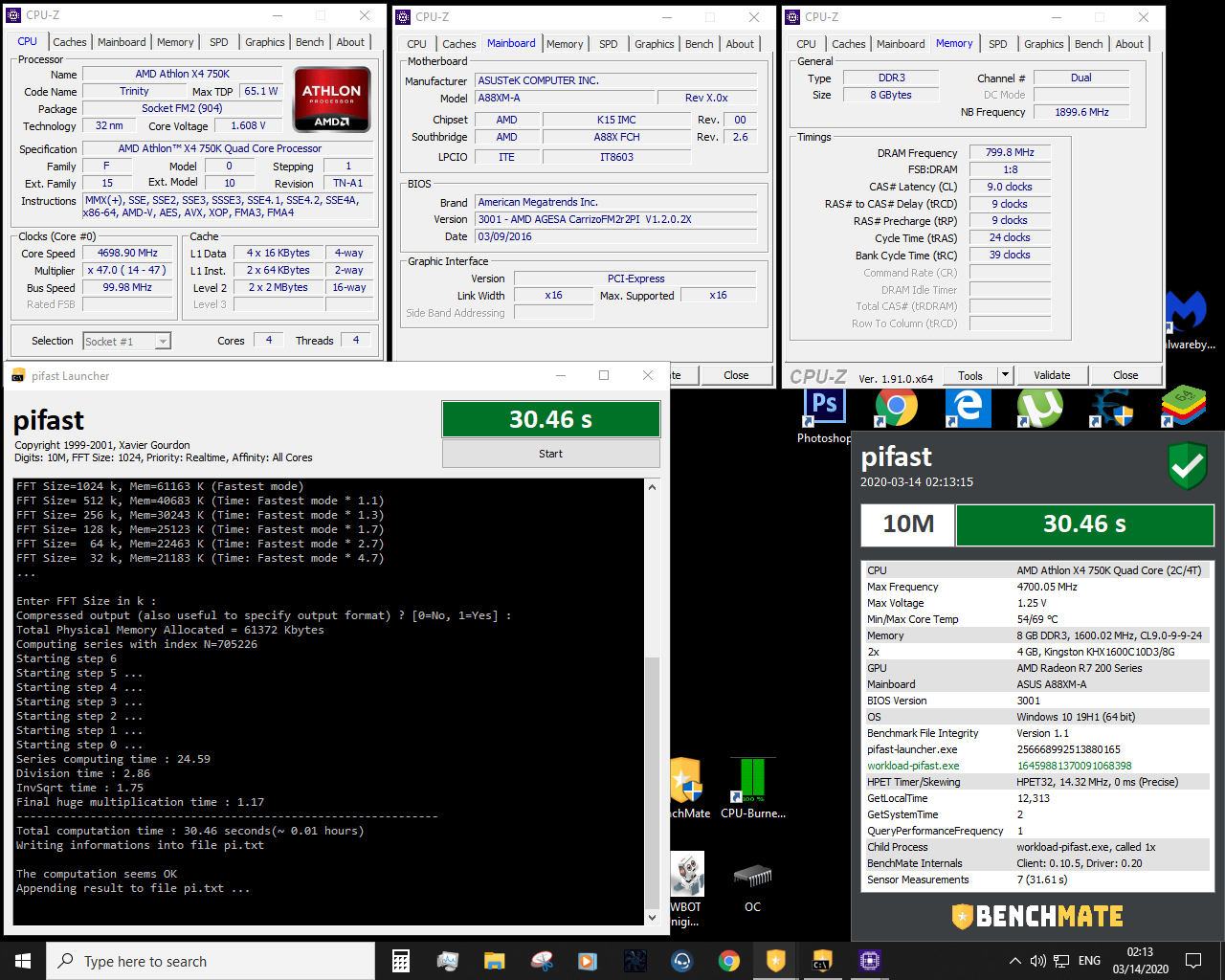Viewport: 1225px width, 980px height.
Task: Launch the Google Chrome desktop shortcut
Action: pos(897,408)
